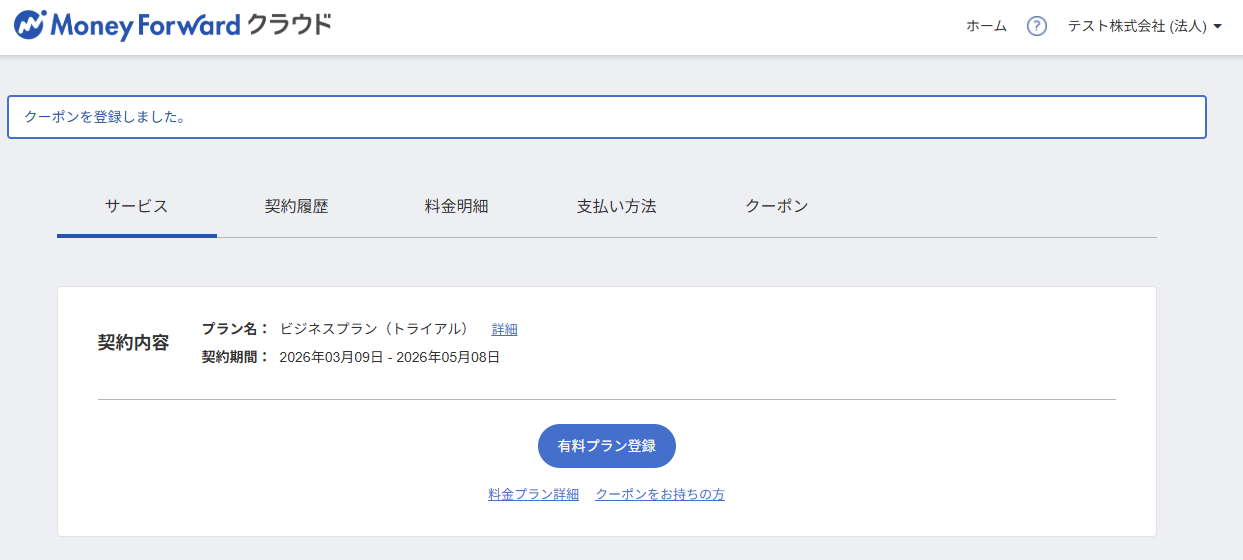Open the クーポン tab

click(x=776, y=207)
